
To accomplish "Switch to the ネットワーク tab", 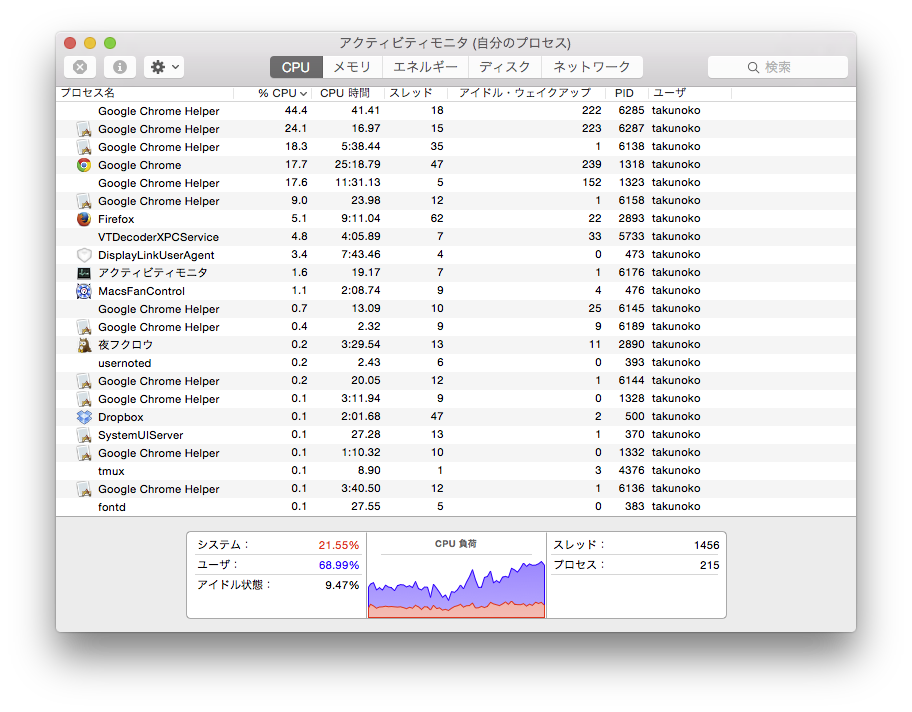I will point(592,67).
